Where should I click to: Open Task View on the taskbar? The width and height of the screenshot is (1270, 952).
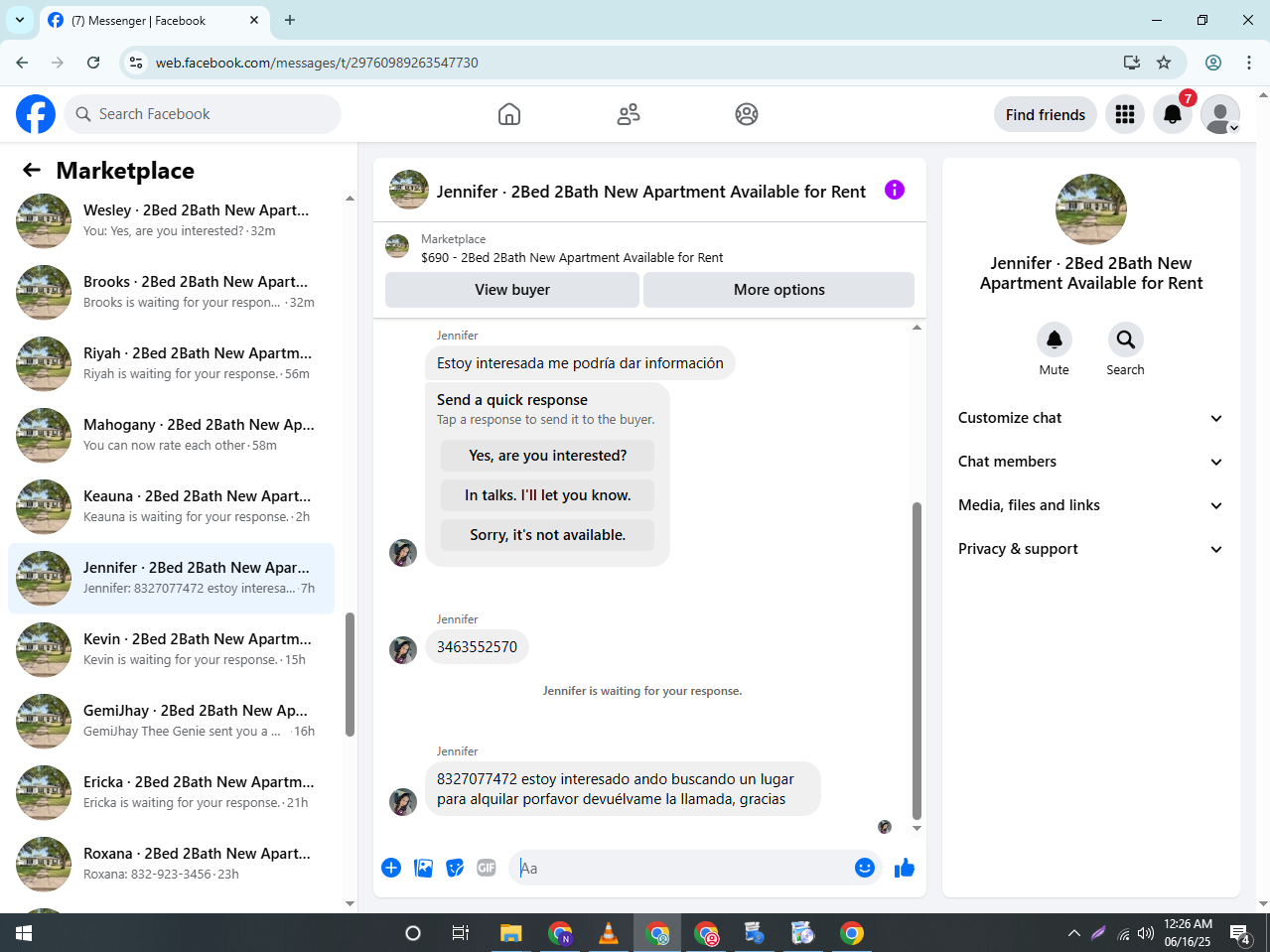(461, 933)
